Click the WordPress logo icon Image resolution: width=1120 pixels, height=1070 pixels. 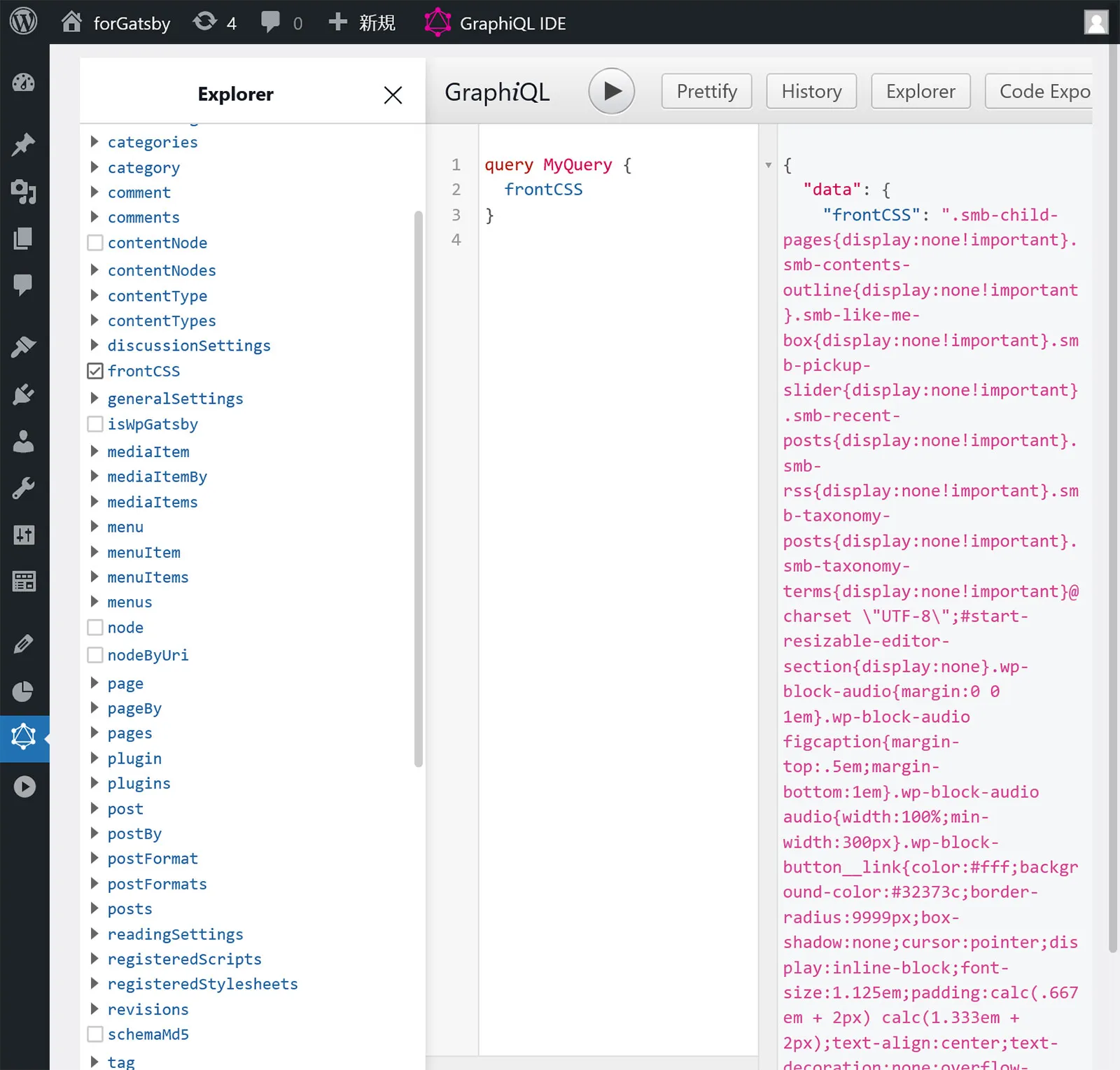pos(23,22)
